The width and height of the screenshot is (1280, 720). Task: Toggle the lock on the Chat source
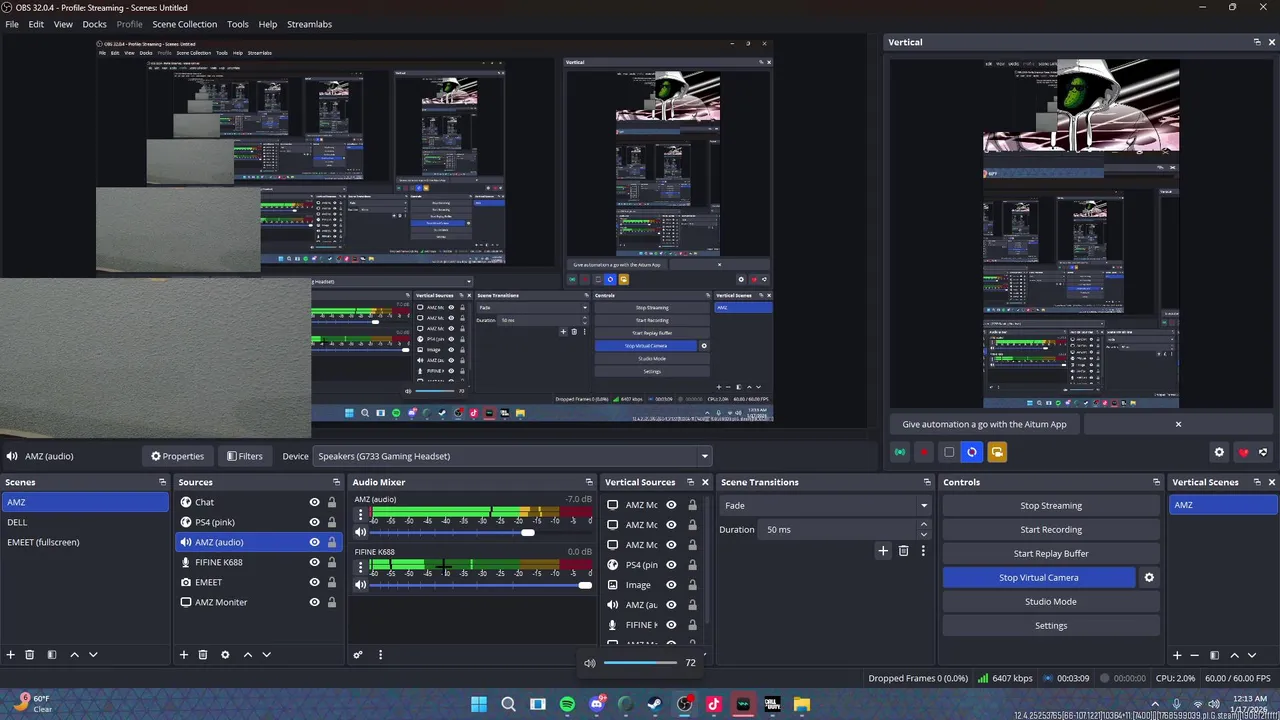(332, 502)
